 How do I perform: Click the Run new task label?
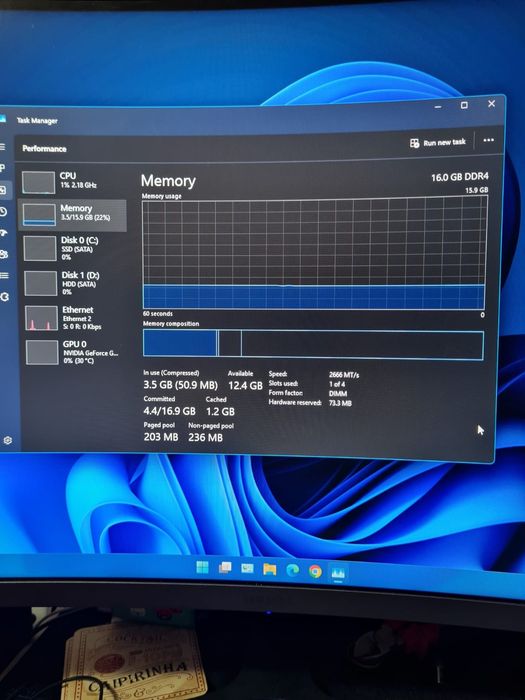point(444,142)
